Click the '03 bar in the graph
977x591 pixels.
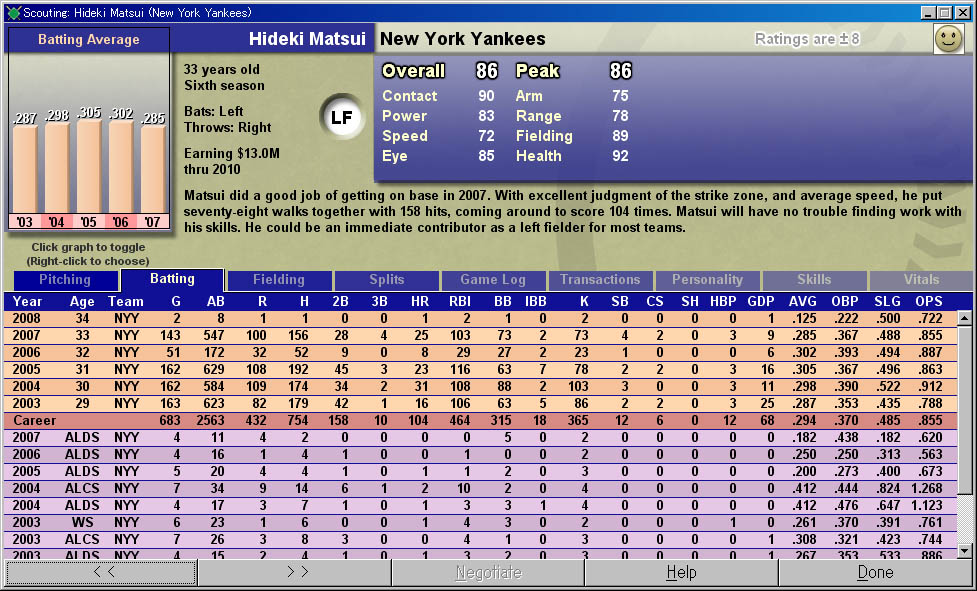(25, 169)
